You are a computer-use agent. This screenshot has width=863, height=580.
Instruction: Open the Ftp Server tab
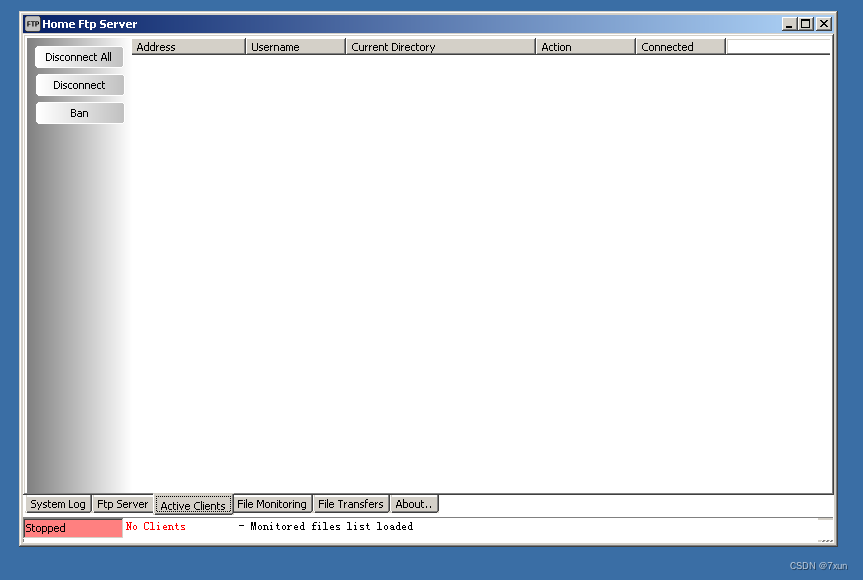point(122,504)
